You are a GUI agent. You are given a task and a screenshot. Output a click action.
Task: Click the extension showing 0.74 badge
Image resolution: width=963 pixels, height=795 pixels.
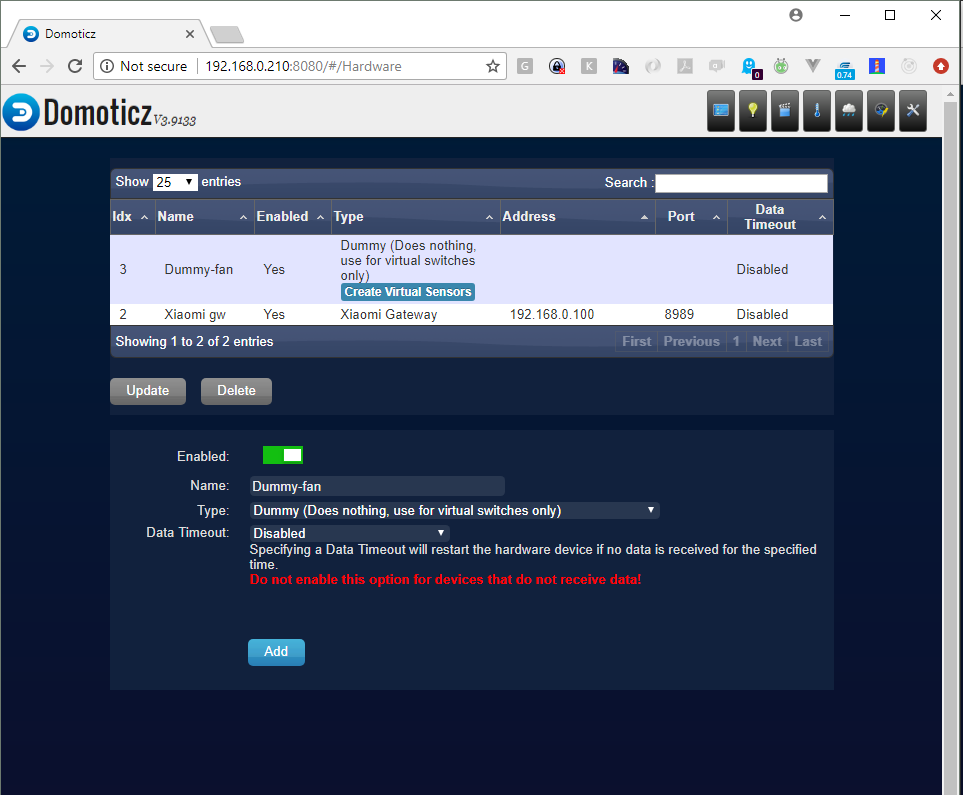tap(844, 69)
